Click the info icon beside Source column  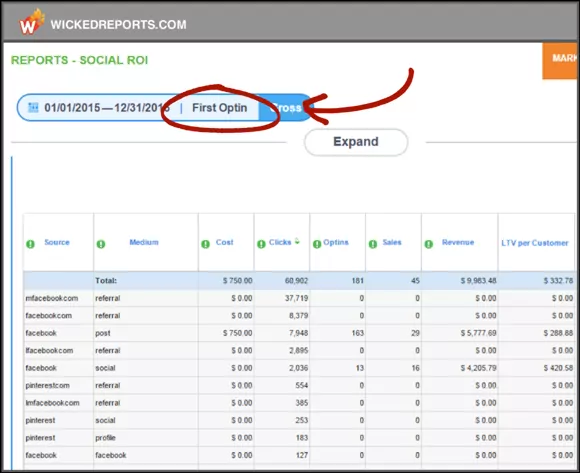tap(30, 244)
